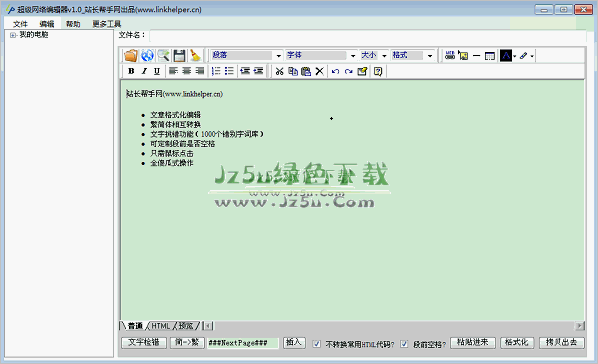Viewport: 598px width, 364px height.
Task: Decrease indent of paragraph
Action: click(245, 71)
